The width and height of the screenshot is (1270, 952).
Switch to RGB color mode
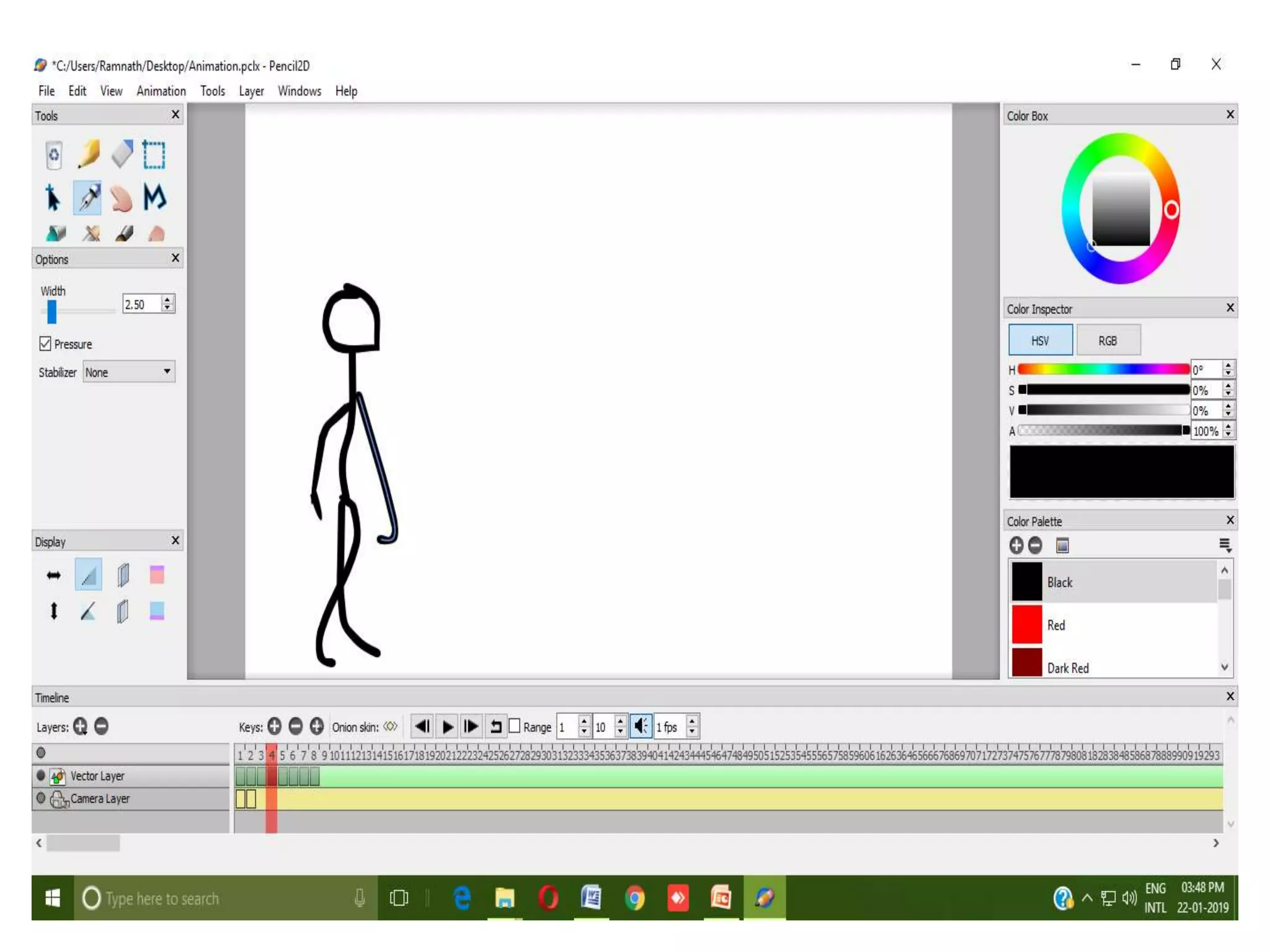pyautogui.click(x=1108, y=340)
